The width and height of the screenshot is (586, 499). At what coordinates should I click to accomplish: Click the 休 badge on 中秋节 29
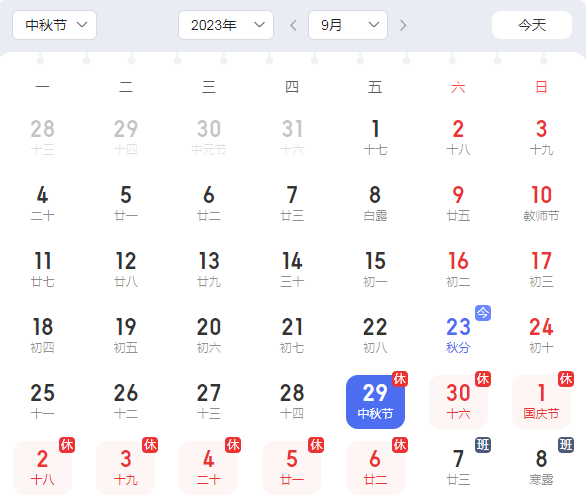[x=400, y=379]
